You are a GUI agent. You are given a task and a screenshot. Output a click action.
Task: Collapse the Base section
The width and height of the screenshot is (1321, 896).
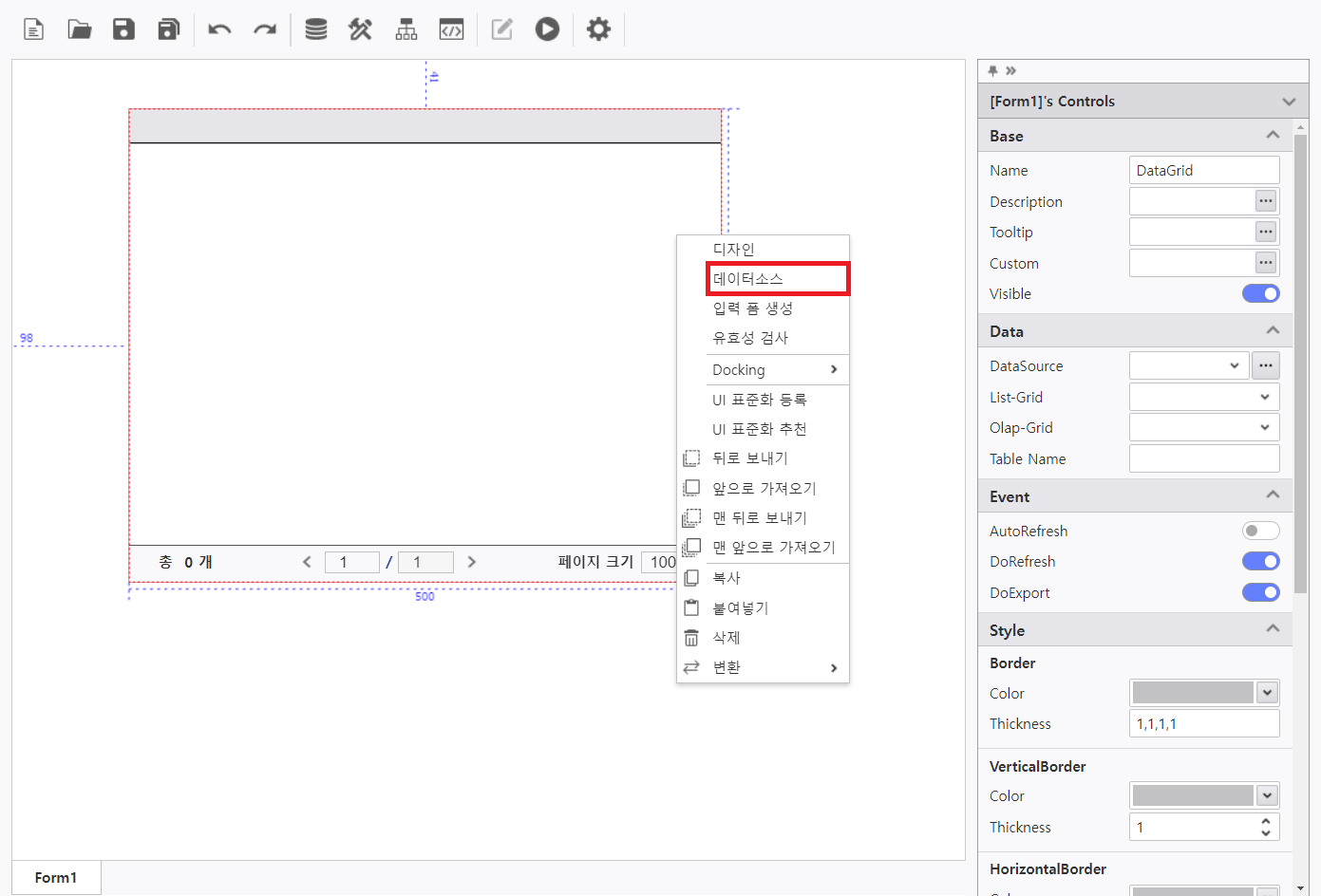[x=1273, y=136]
